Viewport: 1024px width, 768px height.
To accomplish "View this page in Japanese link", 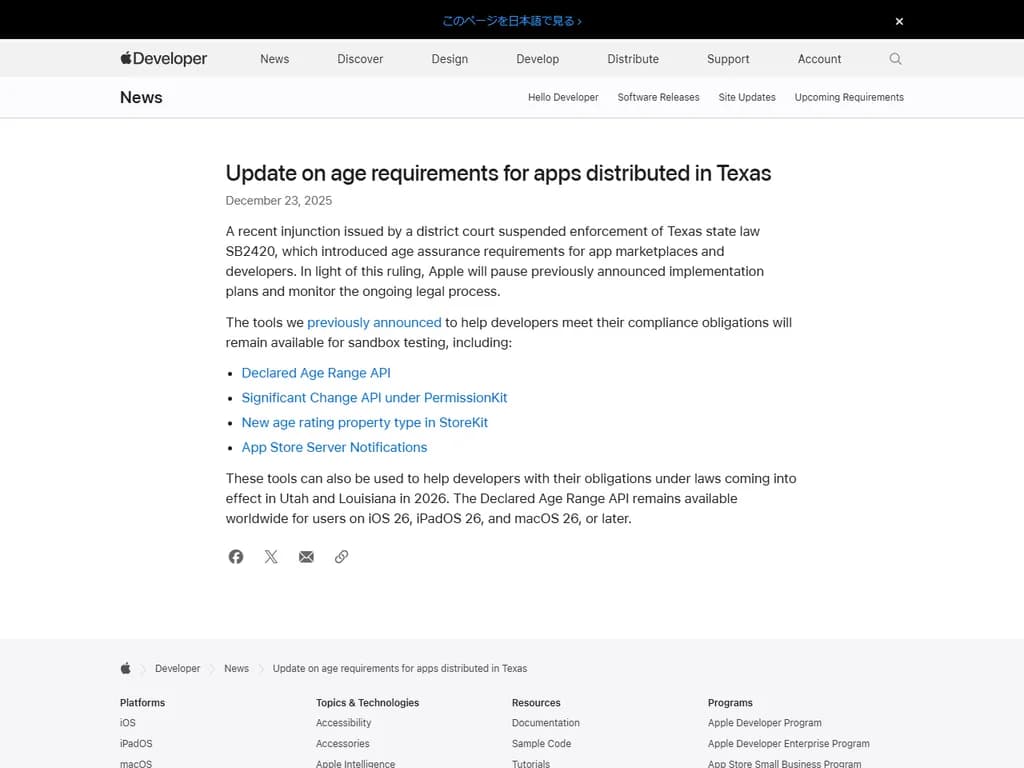I will pyautogui.click(x=512, y=21).
